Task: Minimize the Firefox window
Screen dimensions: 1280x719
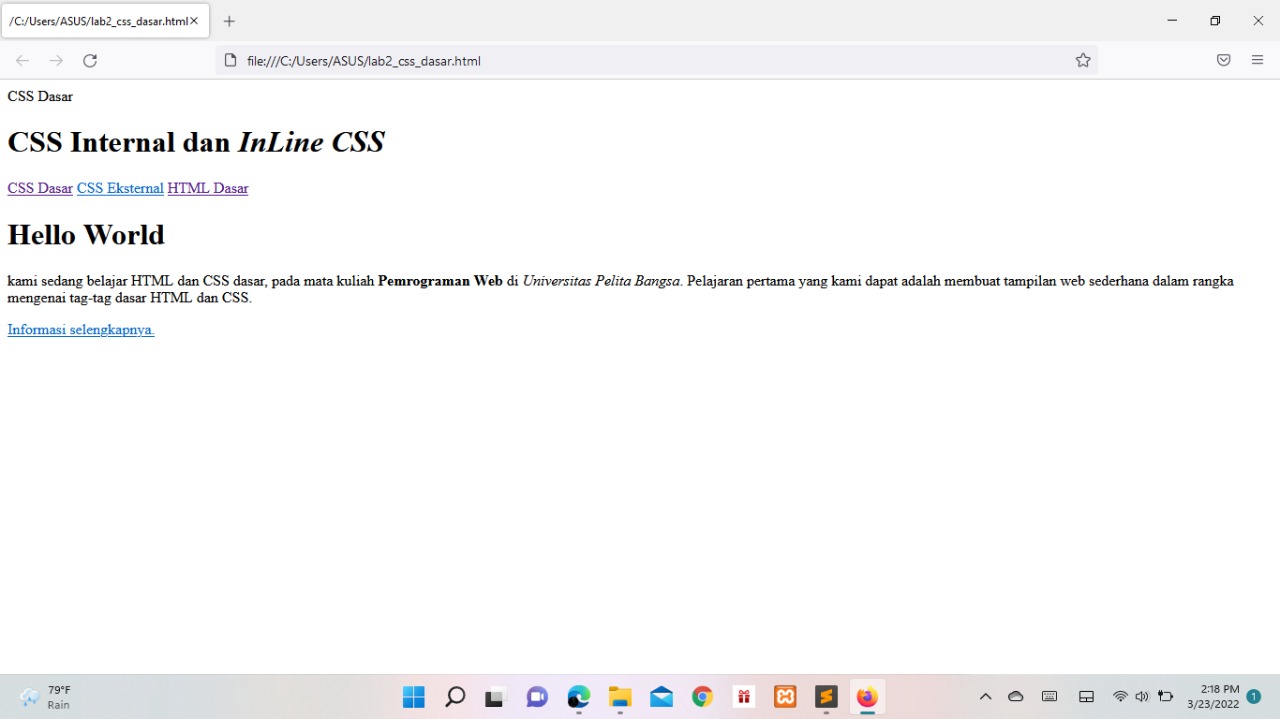Action: 1172,21
